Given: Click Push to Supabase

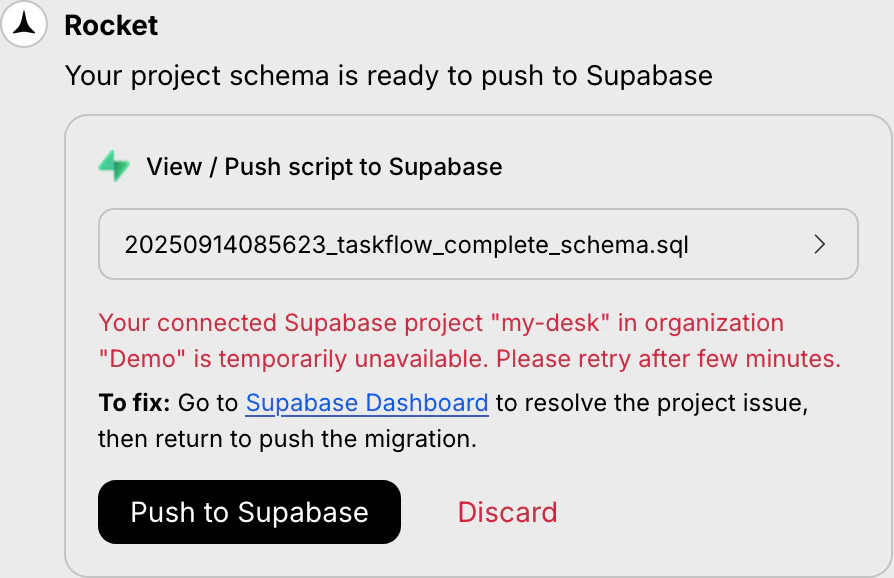Looking at the screenshot, I should point(249,512).
